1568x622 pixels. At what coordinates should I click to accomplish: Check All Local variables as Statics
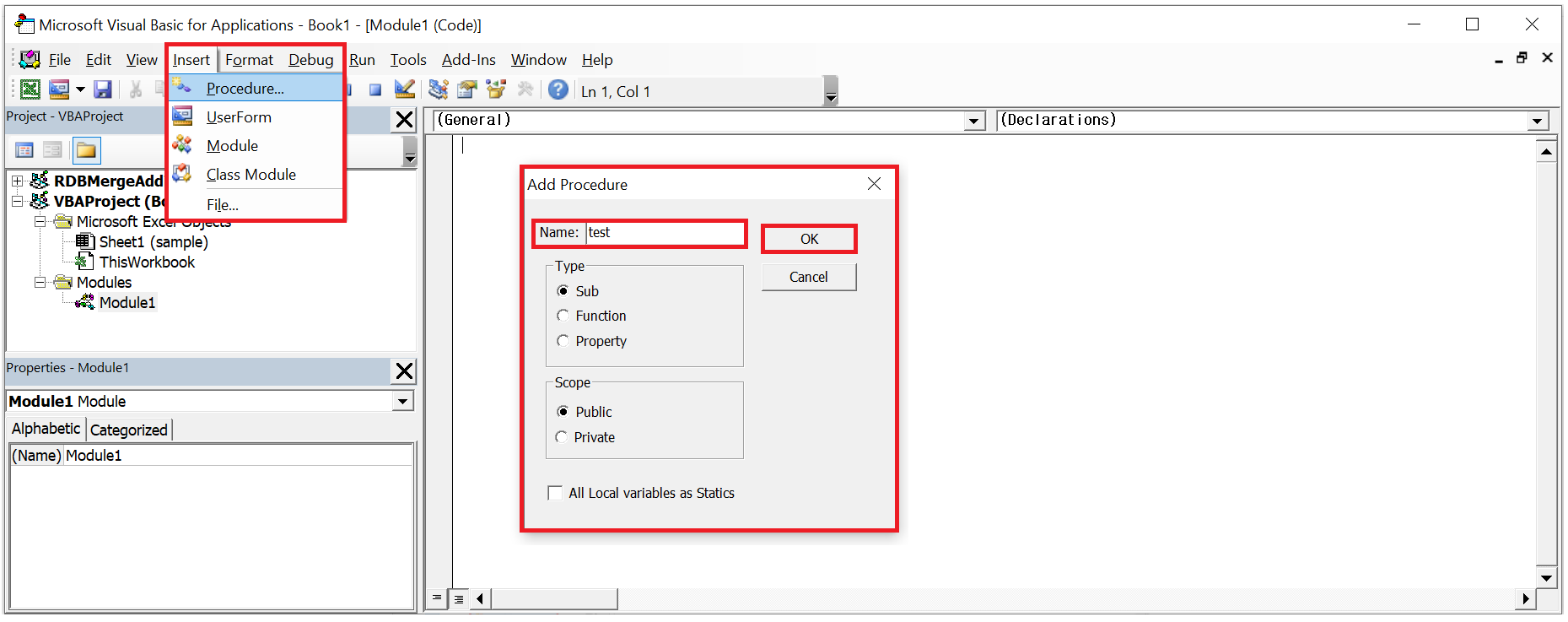(x=555, y=493)
